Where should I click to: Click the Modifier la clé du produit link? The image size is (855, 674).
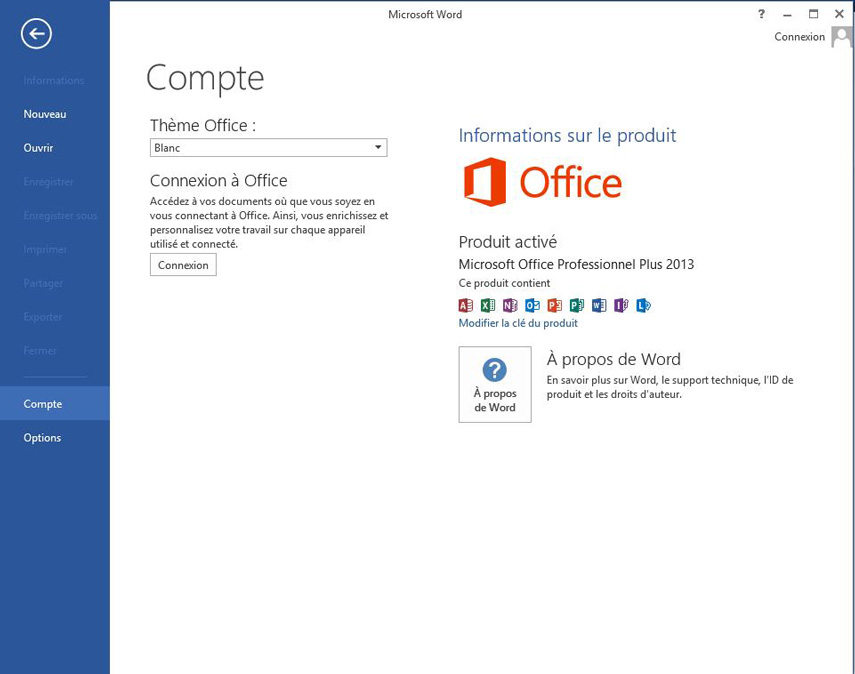pos(518,323)
